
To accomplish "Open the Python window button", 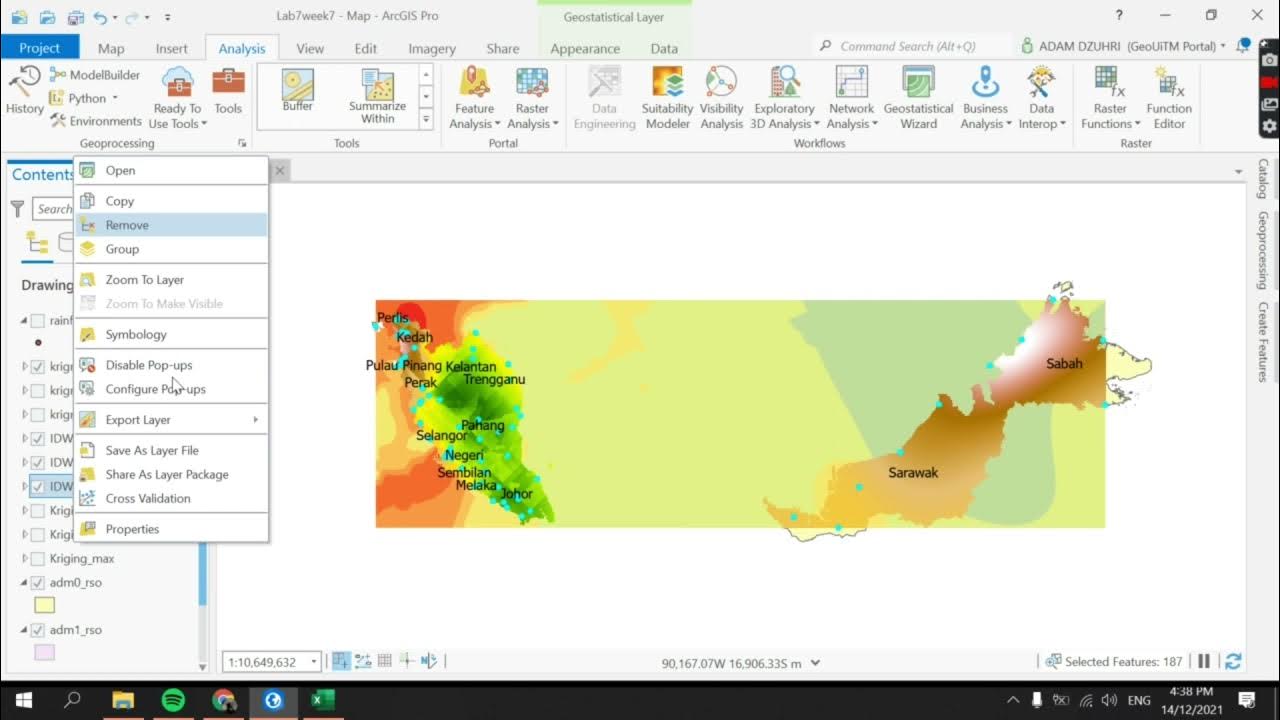I will [84, 98].
